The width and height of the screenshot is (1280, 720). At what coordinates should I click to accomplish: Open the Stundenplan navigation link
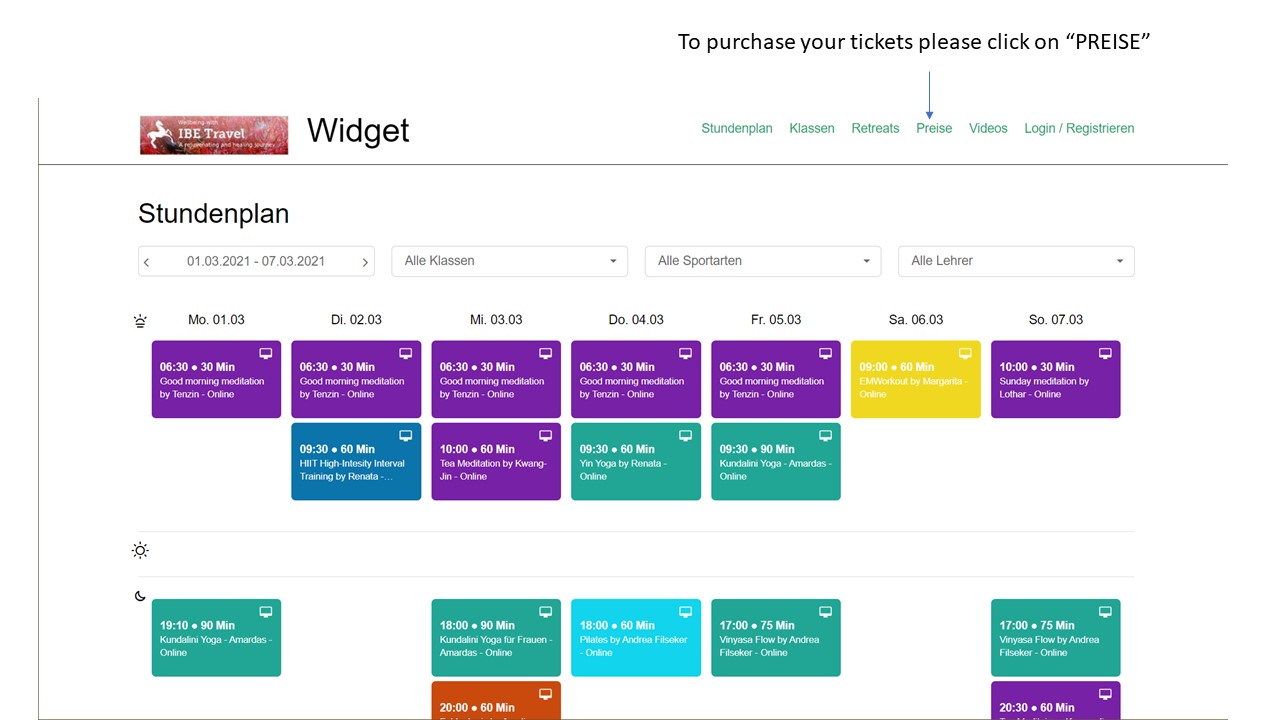tap(737, 128)
